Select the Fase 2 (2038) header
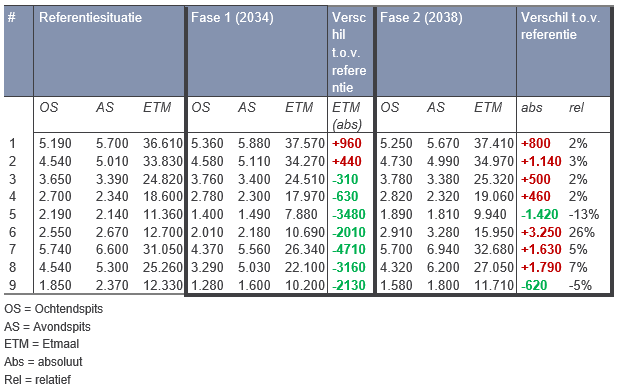The image size is (617, 391). coord(421,17)
